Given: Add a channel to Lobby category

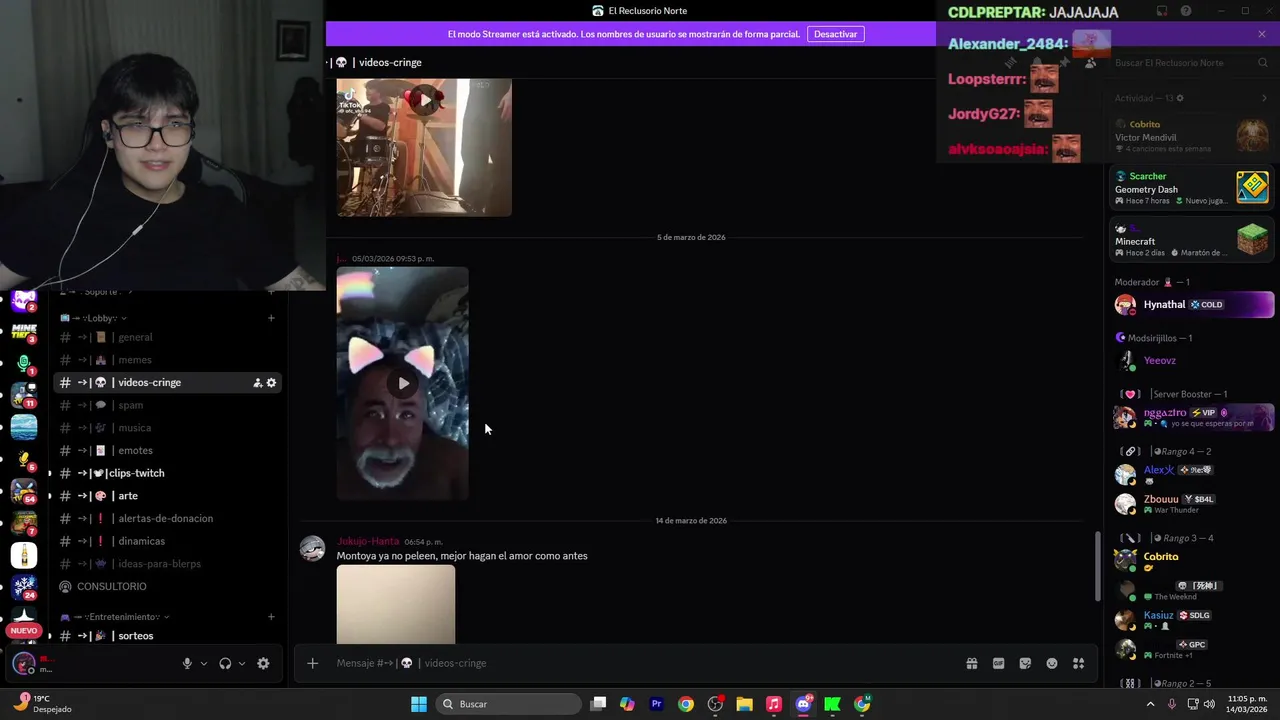Looking at the screenshot, I should click(271, 318).
